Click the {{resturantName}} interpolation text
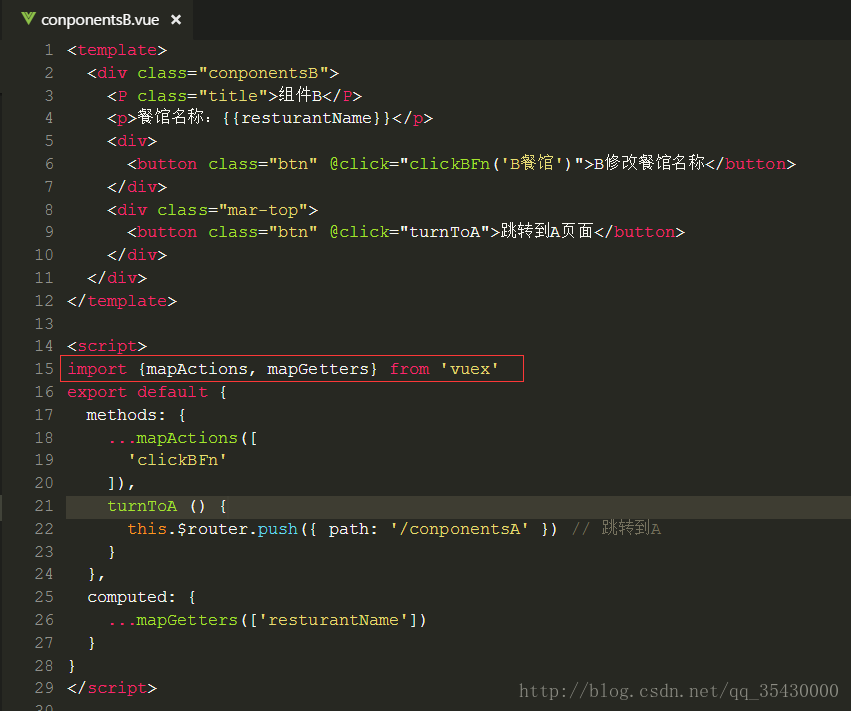851x711 pixels. [306, 118]
